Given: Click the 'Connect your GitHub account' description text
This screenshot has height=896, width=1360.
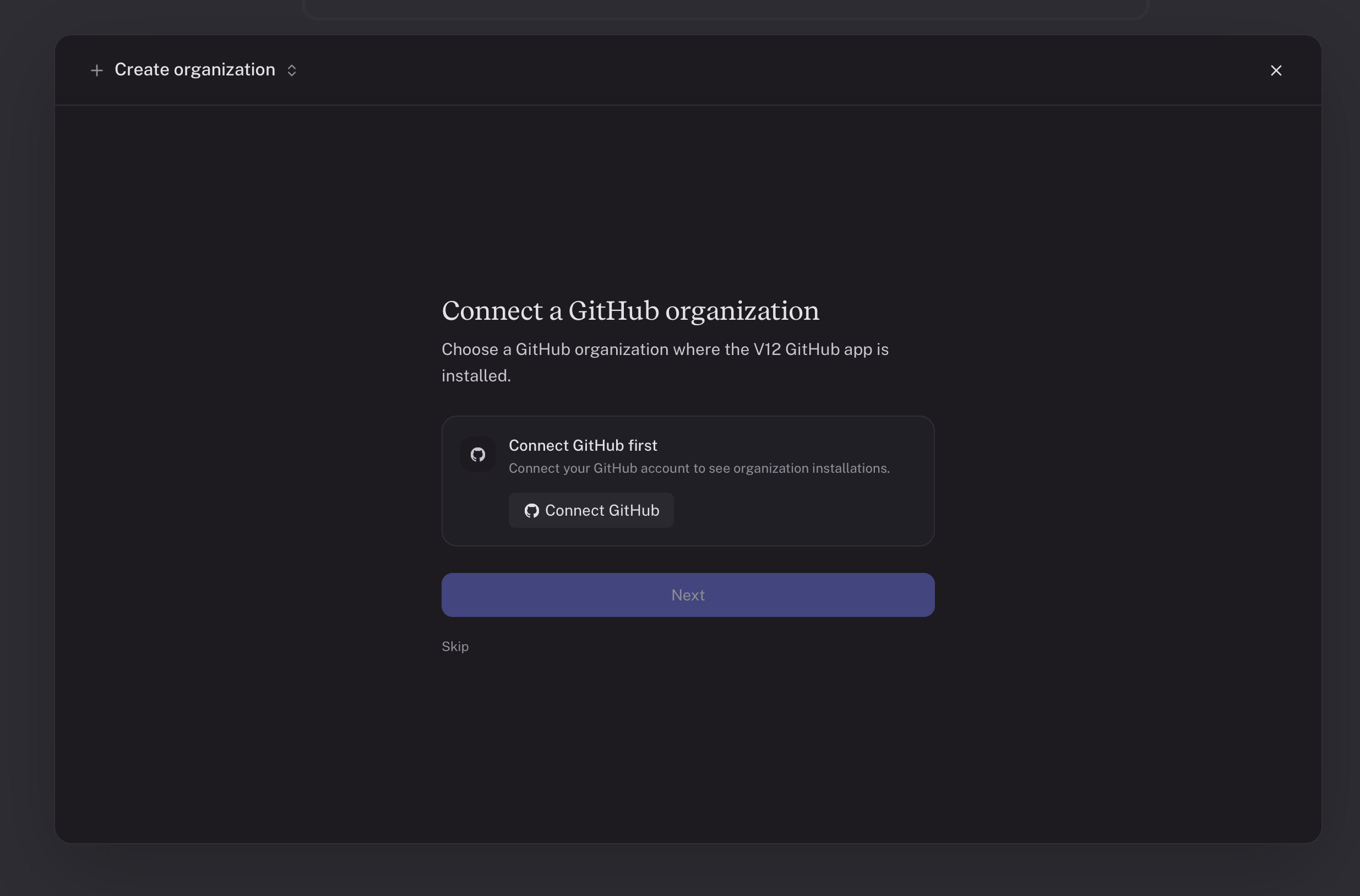Looking at the screenshot, I should (x=699, y=468).
